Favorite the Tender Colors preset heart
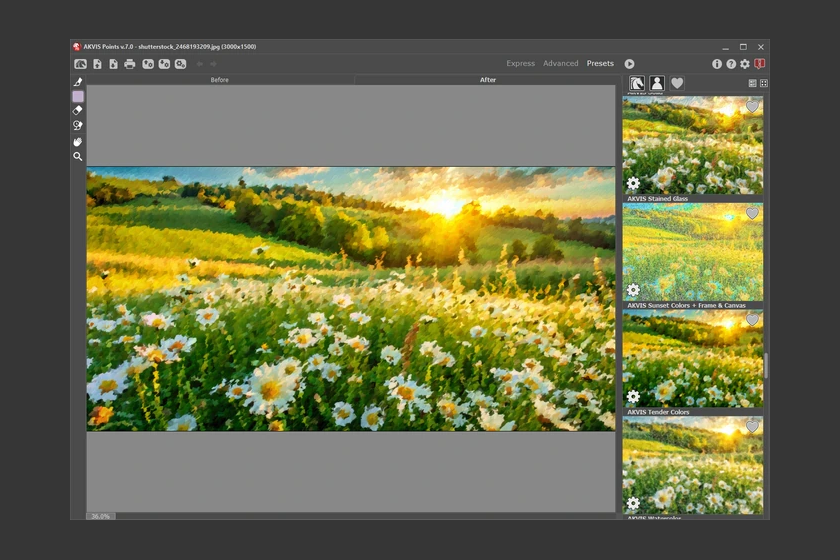This screenshot has height=560, width=840. [x=752, y=427]
